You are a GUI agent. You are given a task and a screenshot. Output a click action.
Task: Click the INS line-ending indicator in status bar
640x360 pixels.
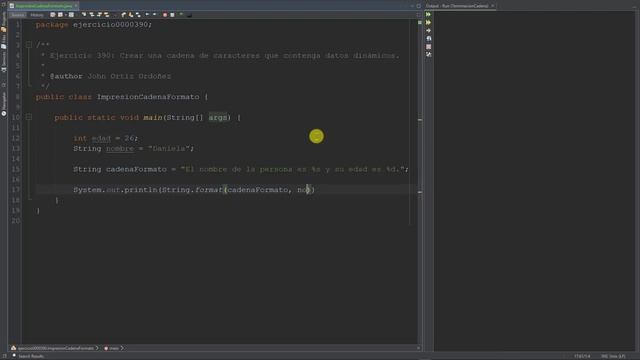tap(613, 356)
